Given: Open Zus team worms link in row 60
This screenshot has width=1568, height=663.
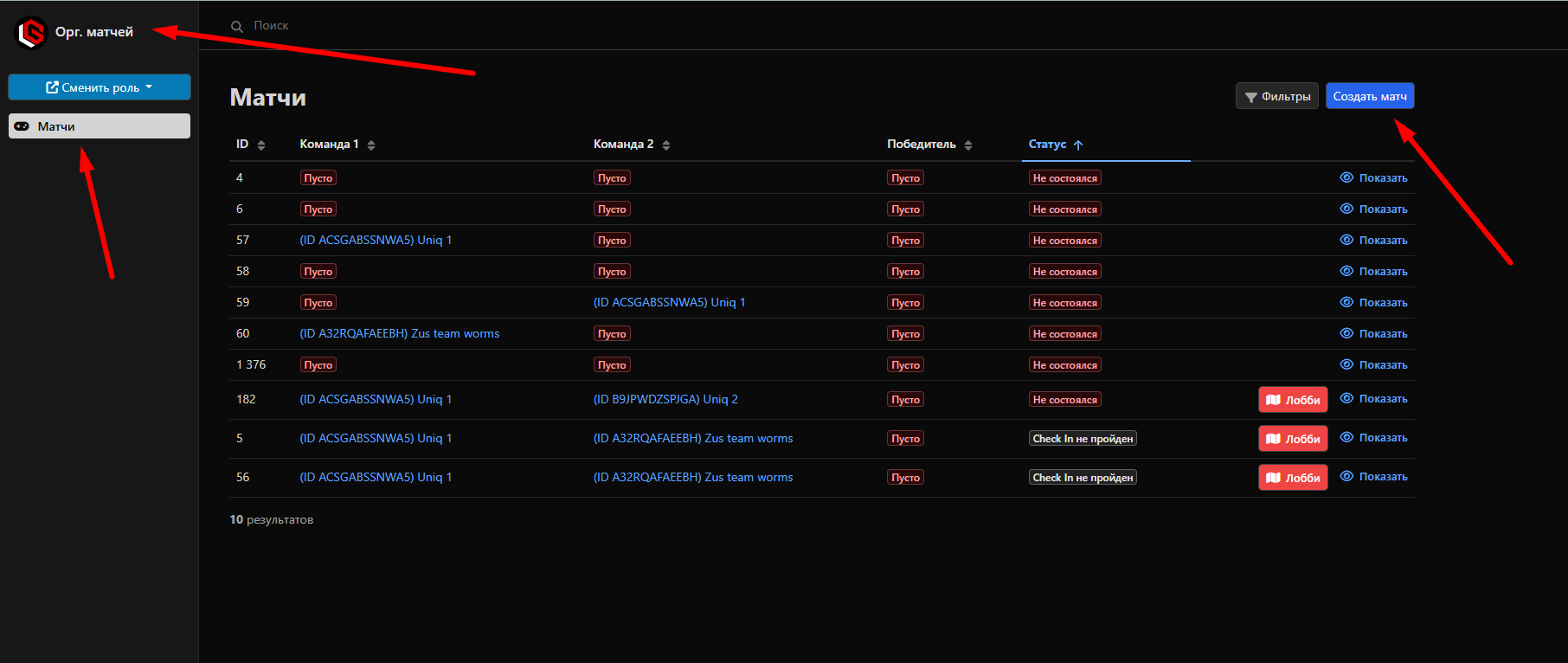Looking at the screenshot, I should [399, 334].
